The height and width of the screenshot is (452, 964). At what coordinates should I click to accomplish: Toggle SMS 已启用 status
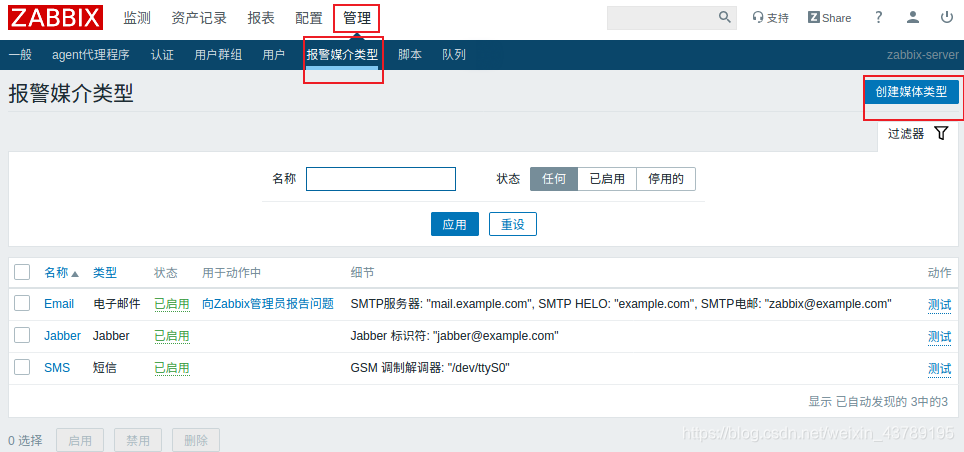point(172,368)
